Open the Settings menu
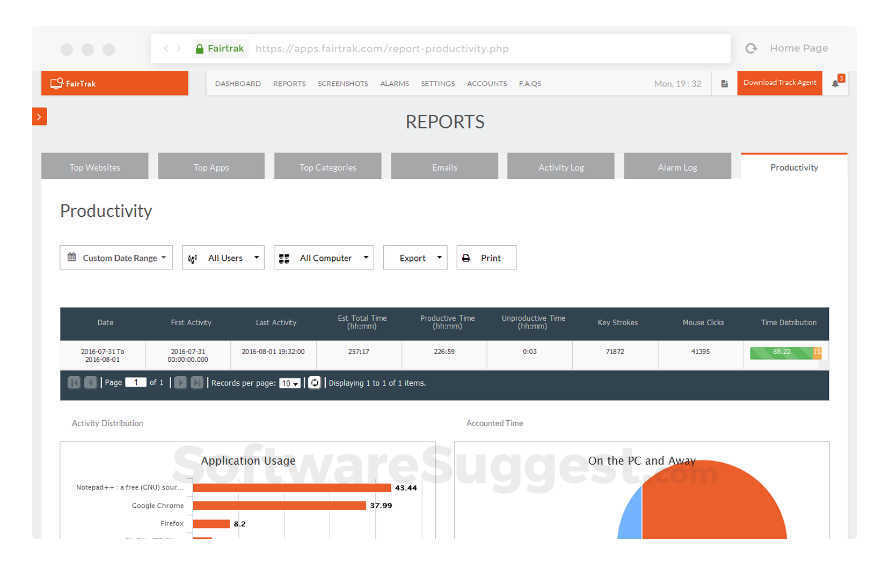Screen dimensions: 890x563 (x=438, y=83)
